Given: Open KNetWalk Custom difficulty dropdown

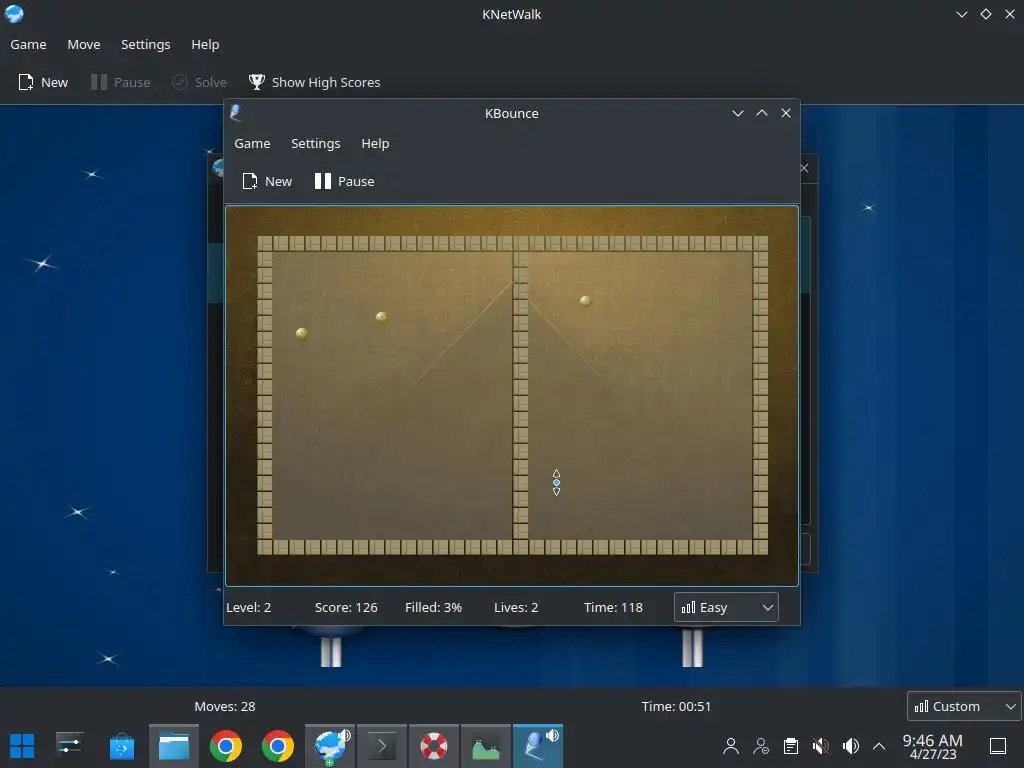Looking at the screenshot, I should [965, 706].
